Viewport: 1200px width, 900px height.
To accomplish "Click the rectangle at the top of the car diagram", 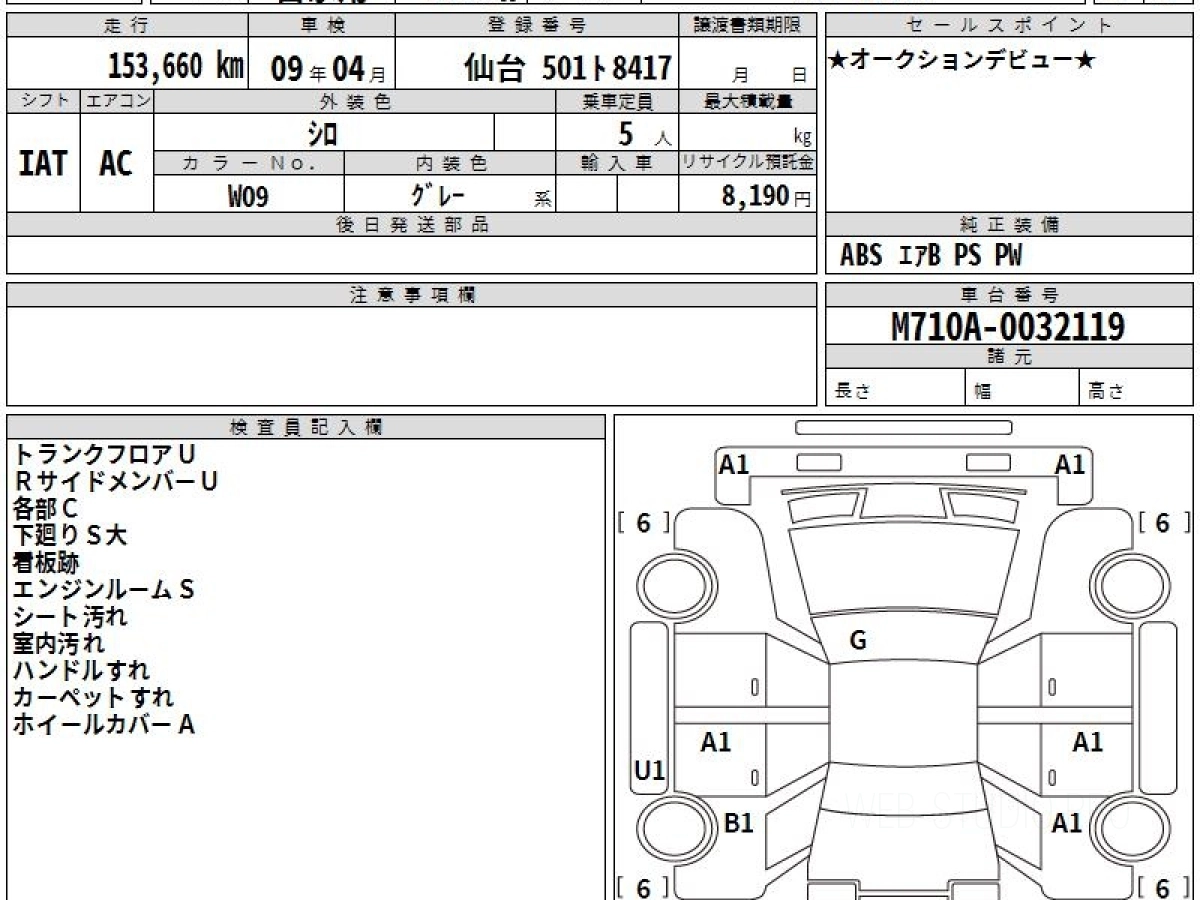I will pyautogui.click(x=903, y=428).
